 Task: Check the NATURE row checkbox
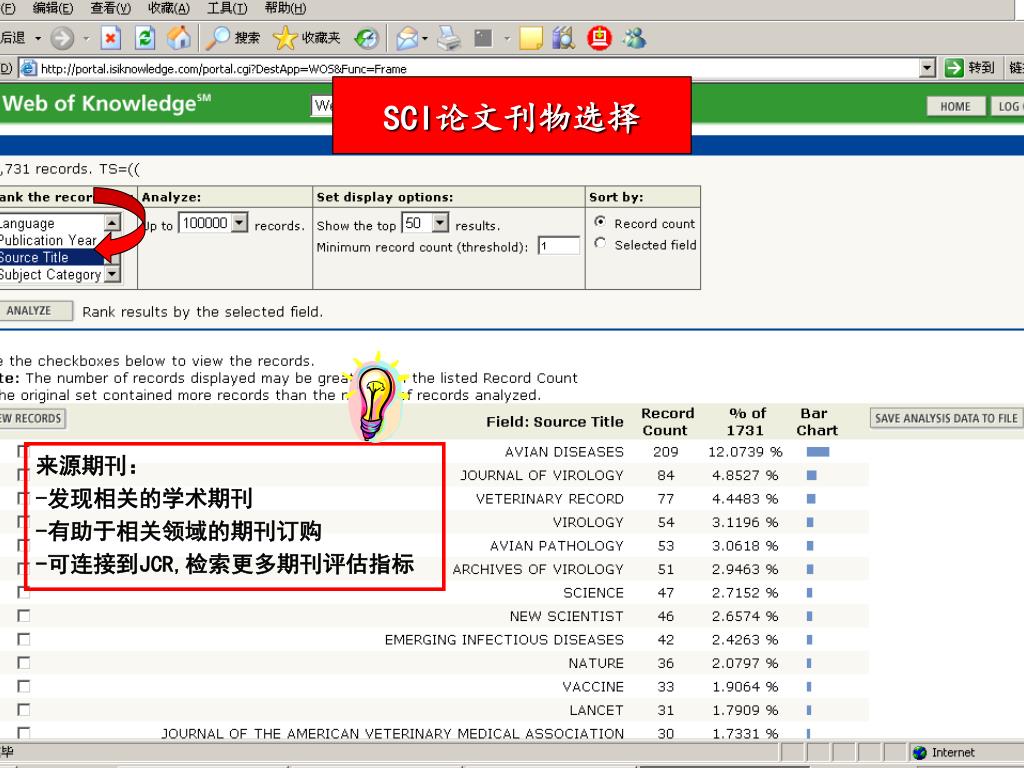(24, 663)
